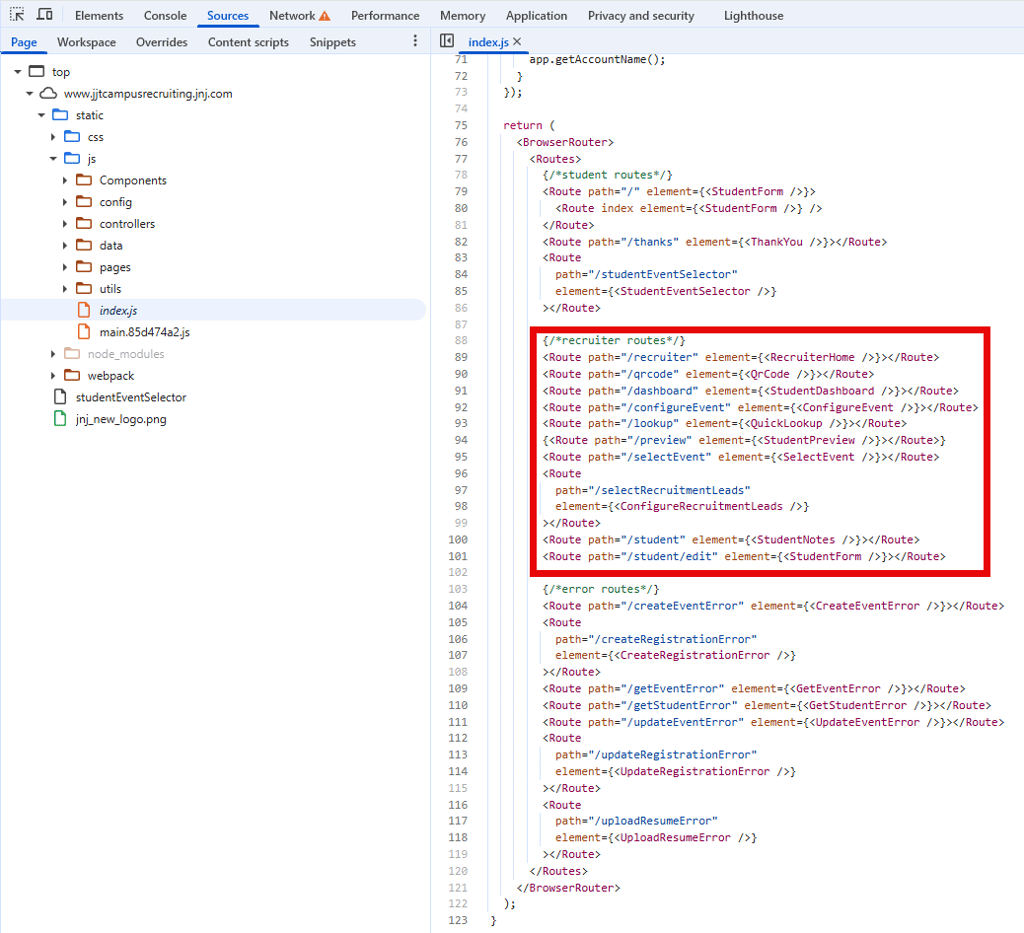The width and height of the screenshot is (1024, 933).
Task: Expand the data folder
Action: pos(65,245)
